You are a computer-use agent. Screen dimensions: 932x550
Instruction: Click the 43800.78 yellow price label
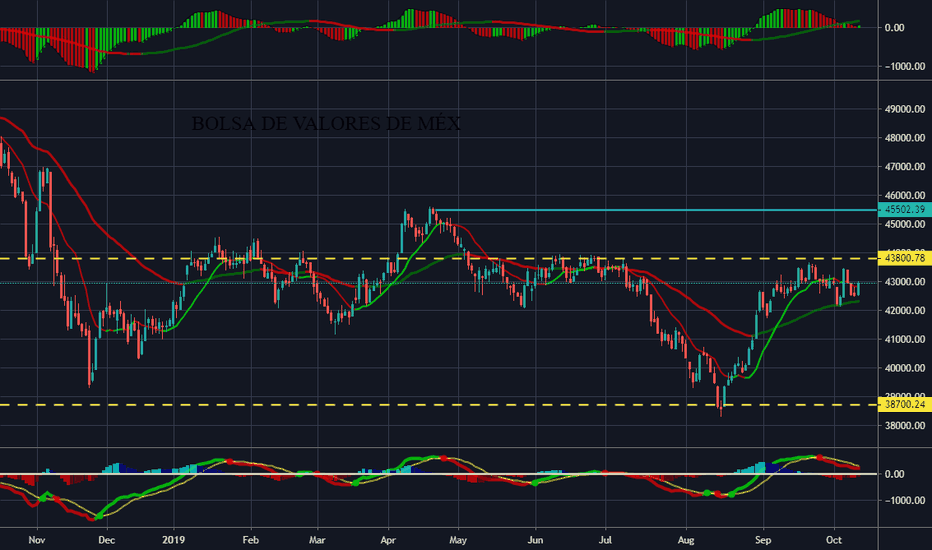(x=905, y=258)
